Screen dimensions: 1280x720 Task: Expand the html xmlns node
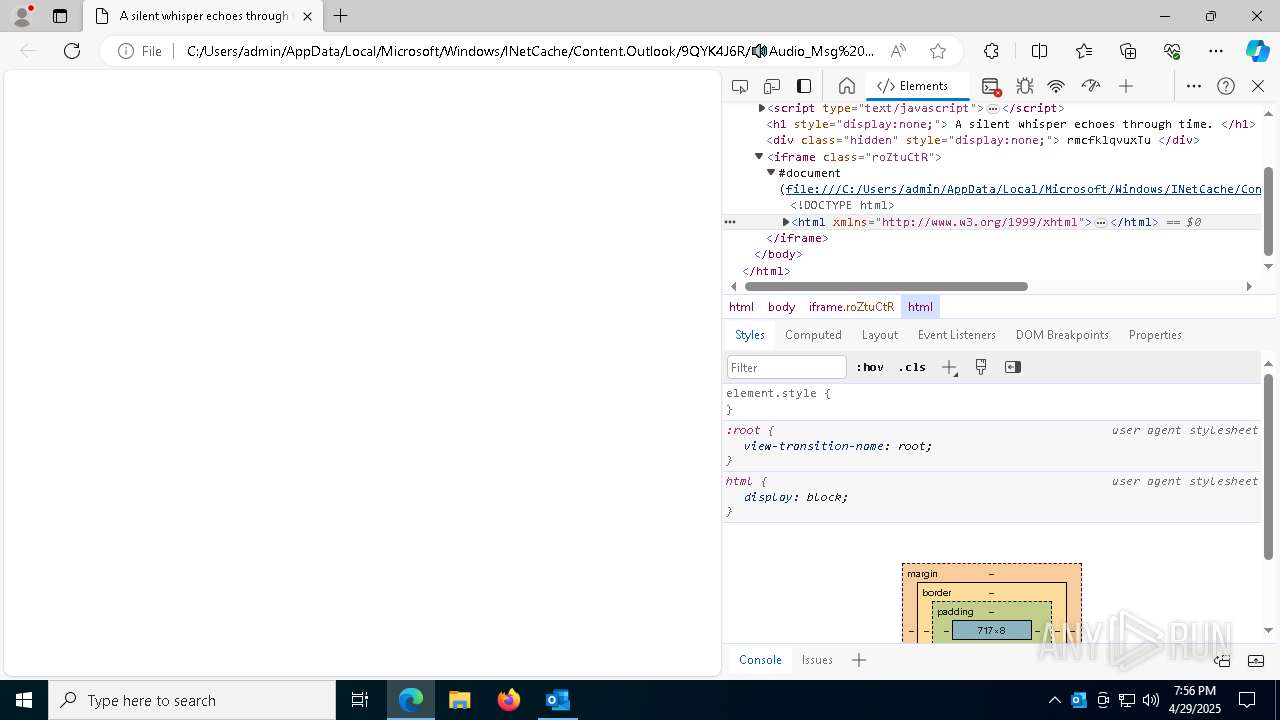[786, 222]
